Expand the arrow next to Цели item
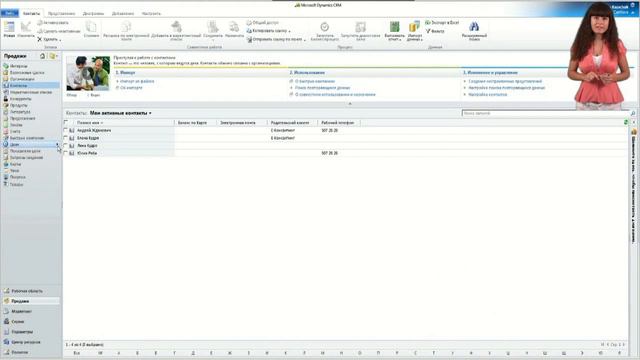Screen dimensions: 640x360 click(57, 144)
